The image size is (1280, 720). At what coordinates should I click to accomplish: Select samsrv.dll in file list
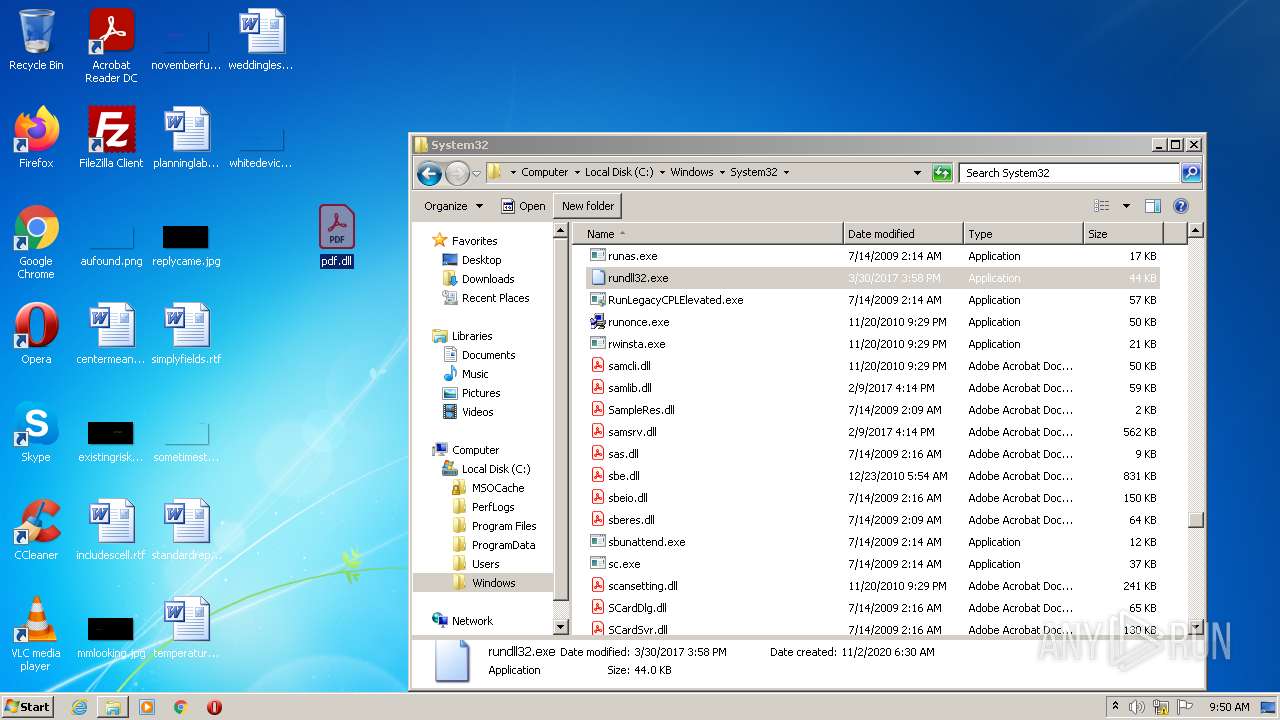(873, 432)
